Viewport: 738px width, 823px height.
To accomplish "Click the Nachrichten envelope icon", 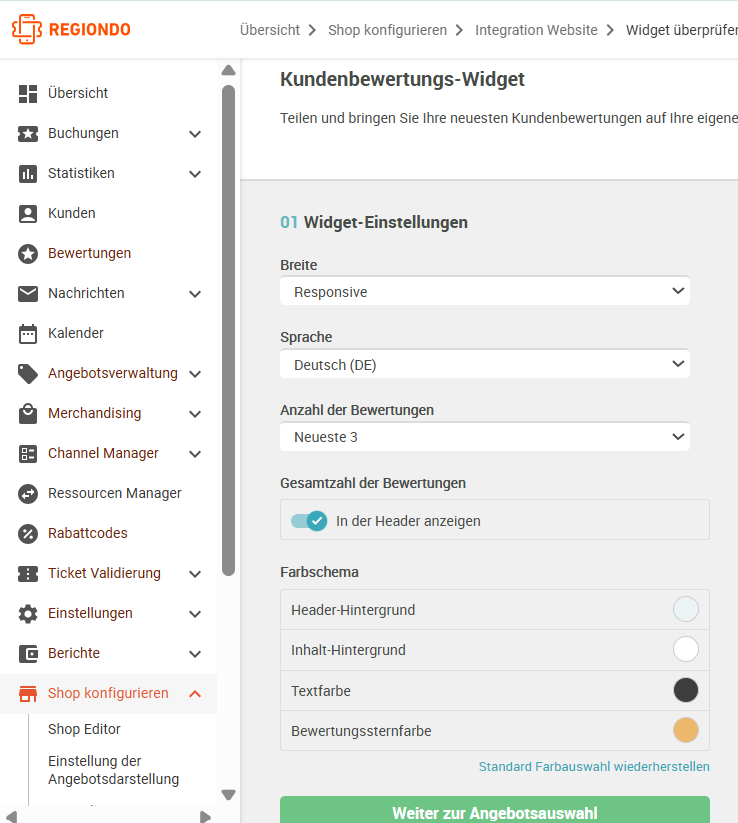I will 28,293.
